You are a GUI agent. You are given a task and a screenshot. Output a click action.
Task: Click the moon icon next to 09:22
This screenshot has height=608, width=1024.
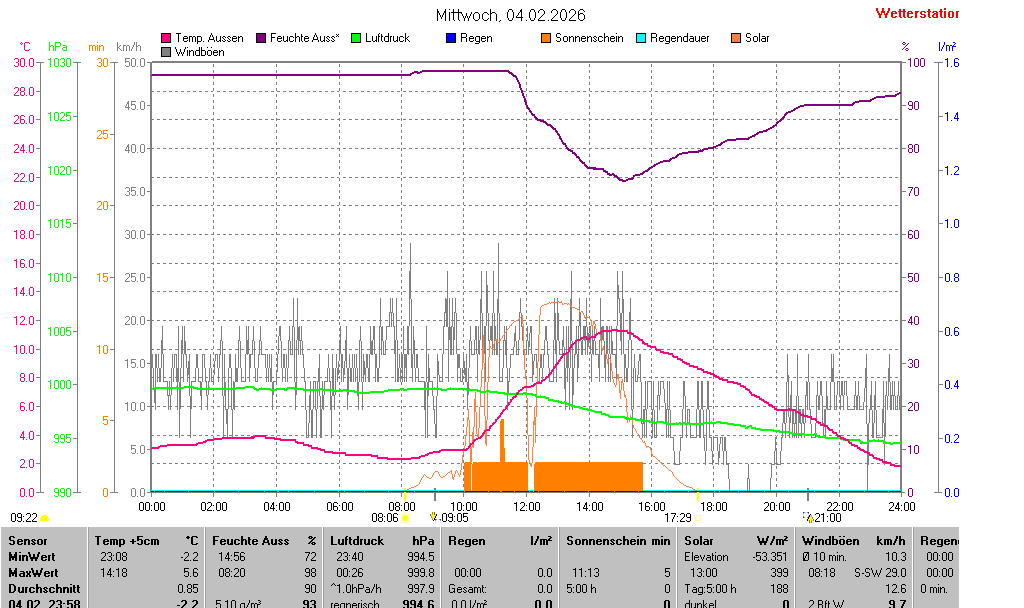click(45, 518)
